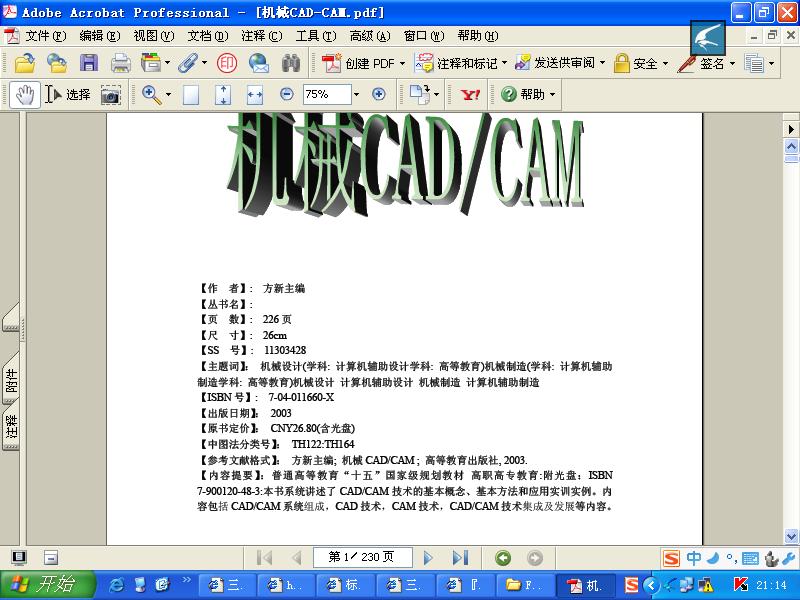Screen dimensions: 800x600
Task: Open a file using the folder icon
Action: pos(25,63)
